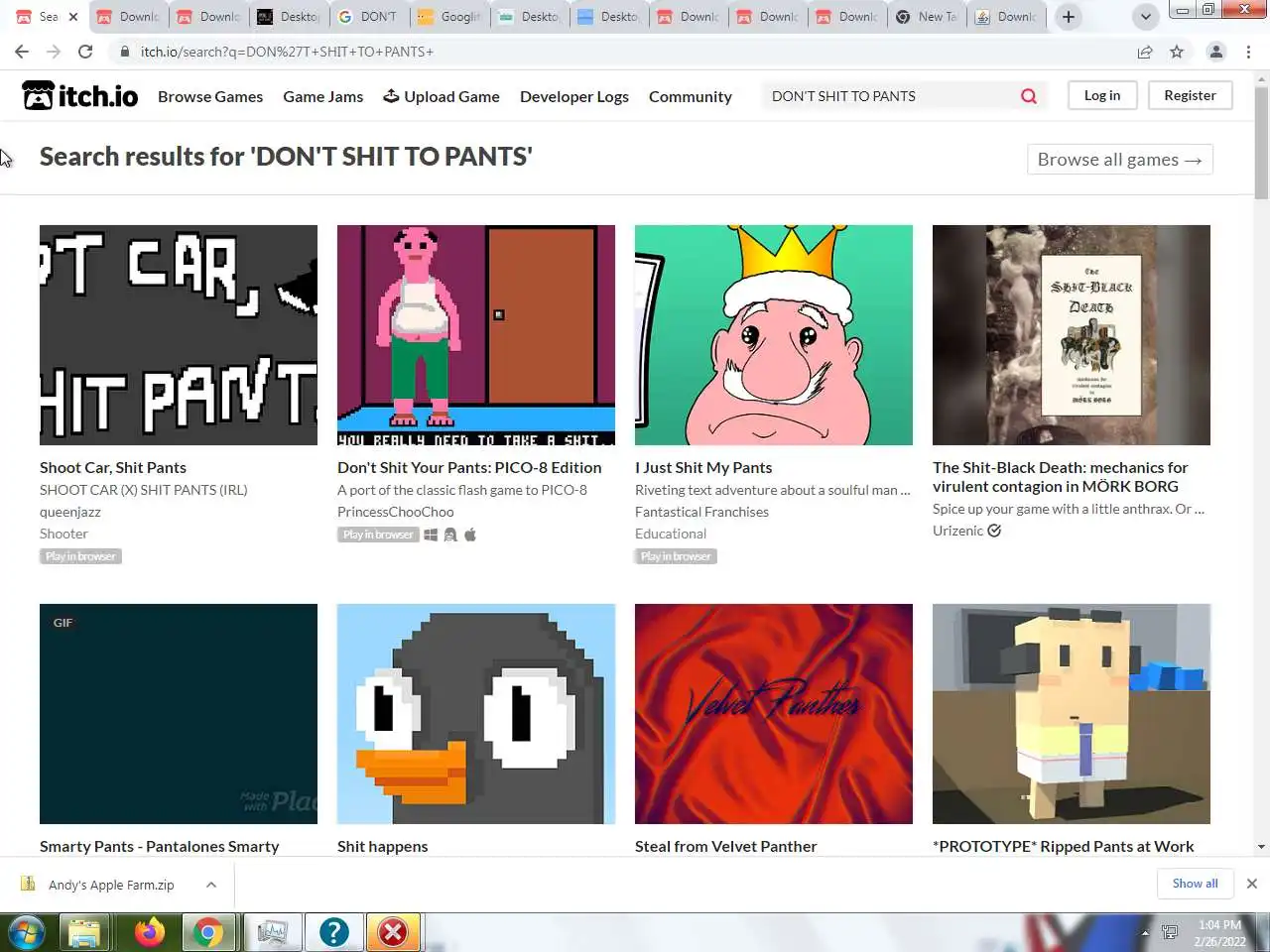Image resolution: width=1270 pixels, height=952 pixels.
Task: Switch to the Googlif browser tab
Action: click(x=449, y=17)
